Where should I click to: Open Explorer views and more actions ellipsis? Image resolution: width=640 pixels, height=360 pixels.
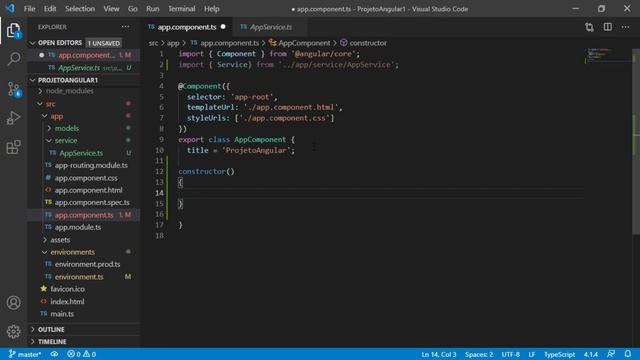coord(125,27)
